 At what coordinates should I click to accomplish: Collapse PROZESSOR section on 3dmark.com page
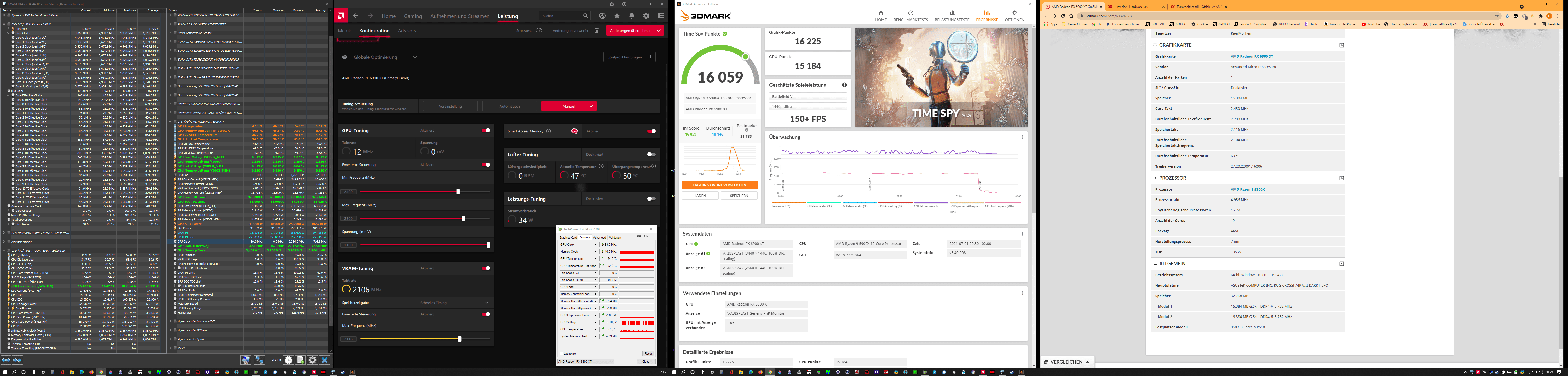pos(1342,178)
